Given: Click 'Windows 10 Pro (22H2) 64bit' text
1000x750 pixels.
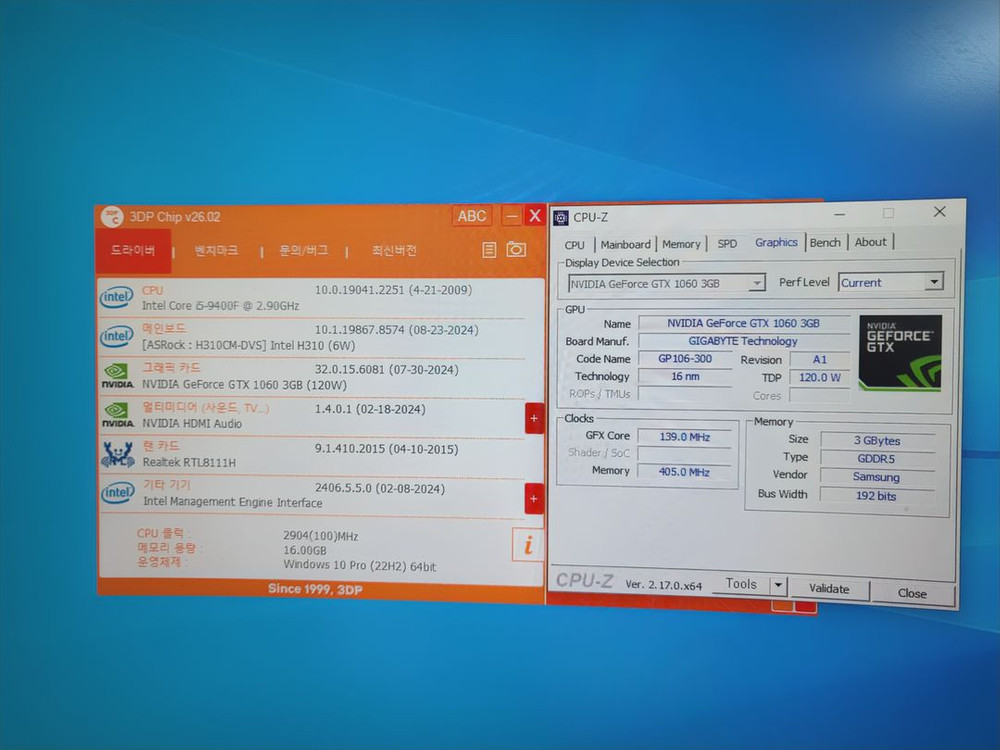Looking at the screenshot, I should tap(360, 565).
